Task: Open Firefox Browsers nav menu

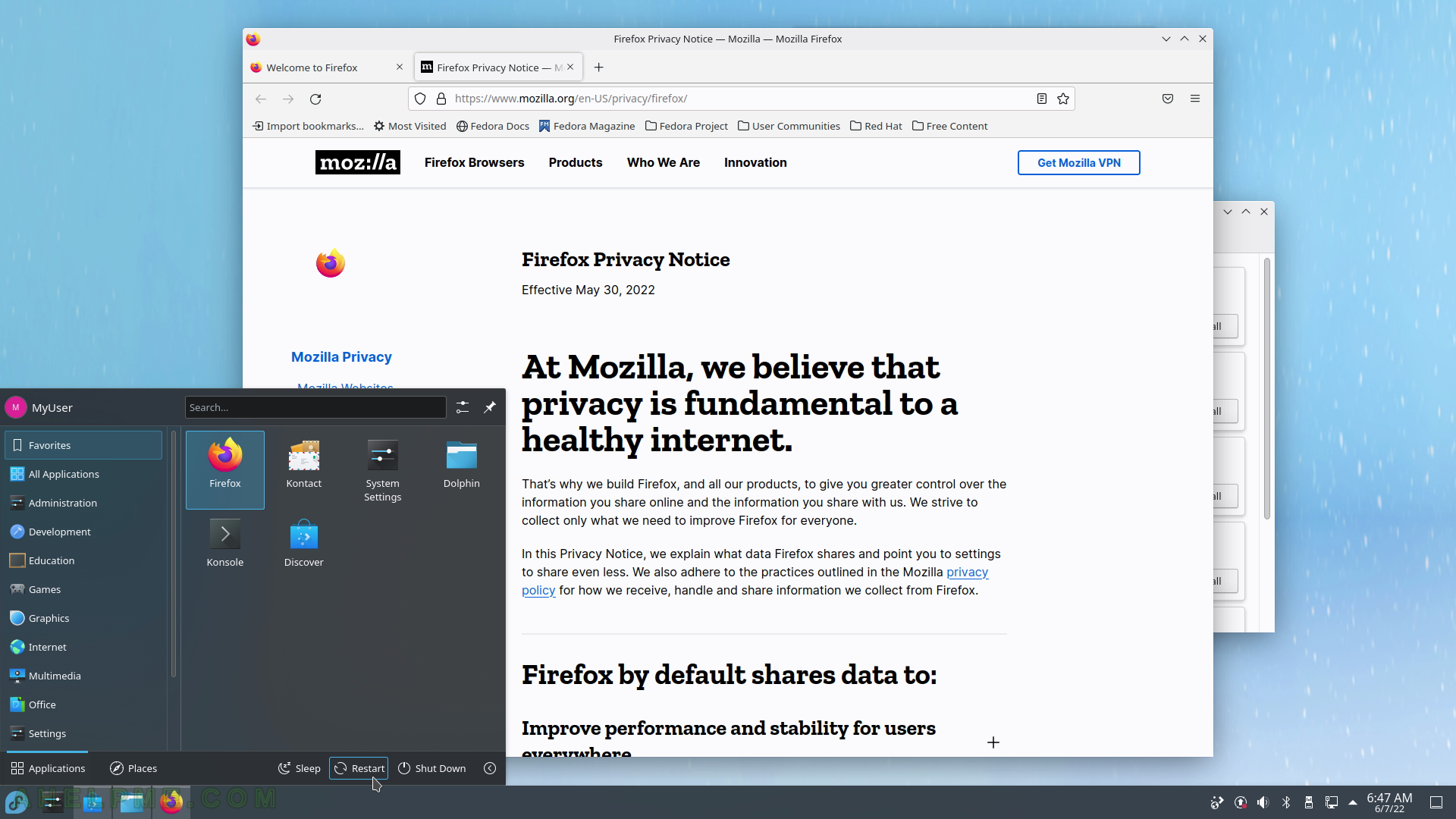Action: click(x=475, y=162)
